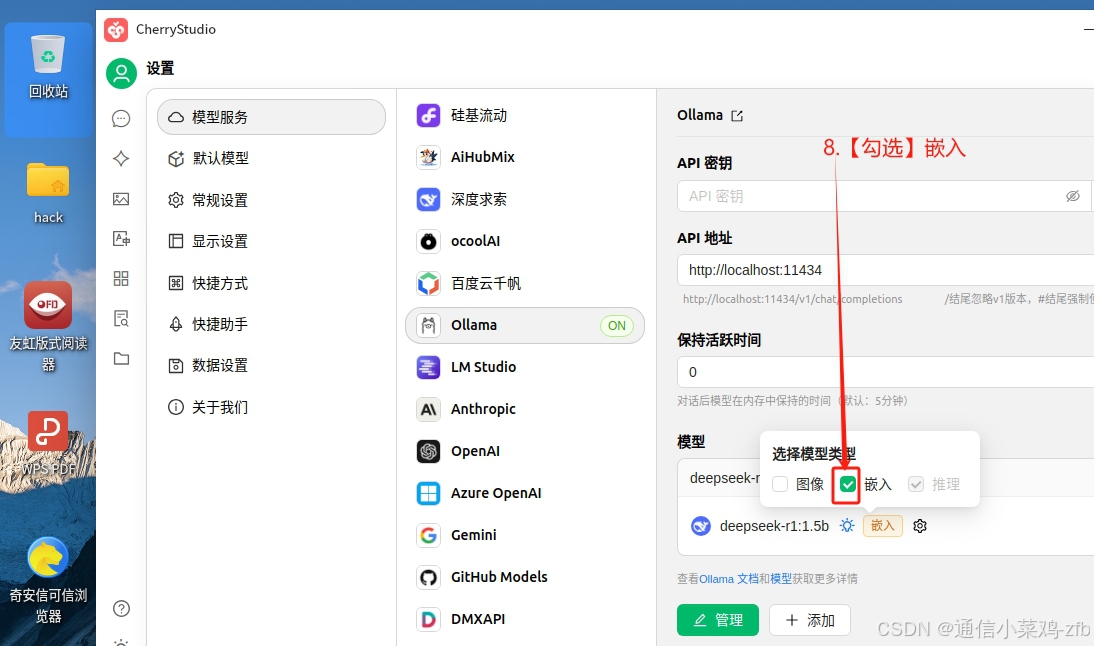The height and width of the screenshot is (646, 1094).
Task: Select the hack folder on desktop
Action: pos(48,193)
